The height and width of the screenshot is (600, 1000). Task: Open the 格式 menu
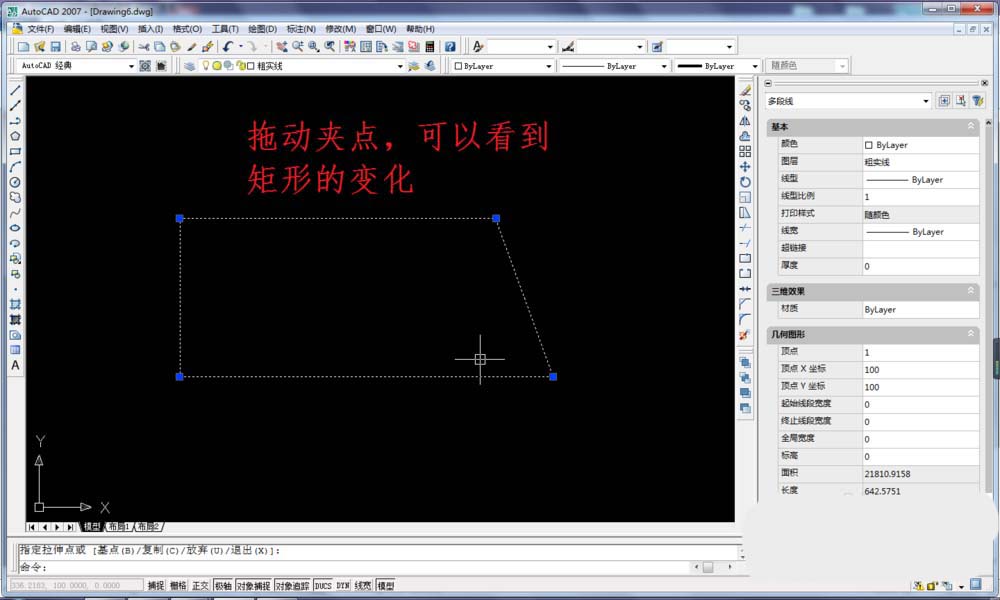pyautogui.click(x=186, y=29)
